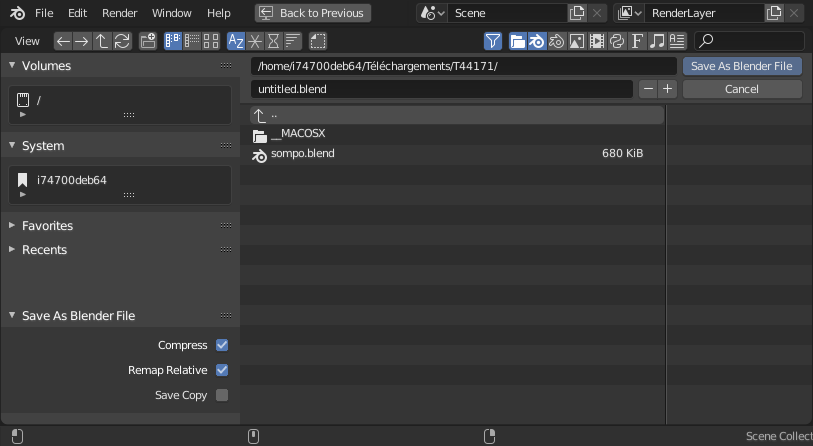
Task: Remove the RenderLayer view layer
Action: (794, 13)
